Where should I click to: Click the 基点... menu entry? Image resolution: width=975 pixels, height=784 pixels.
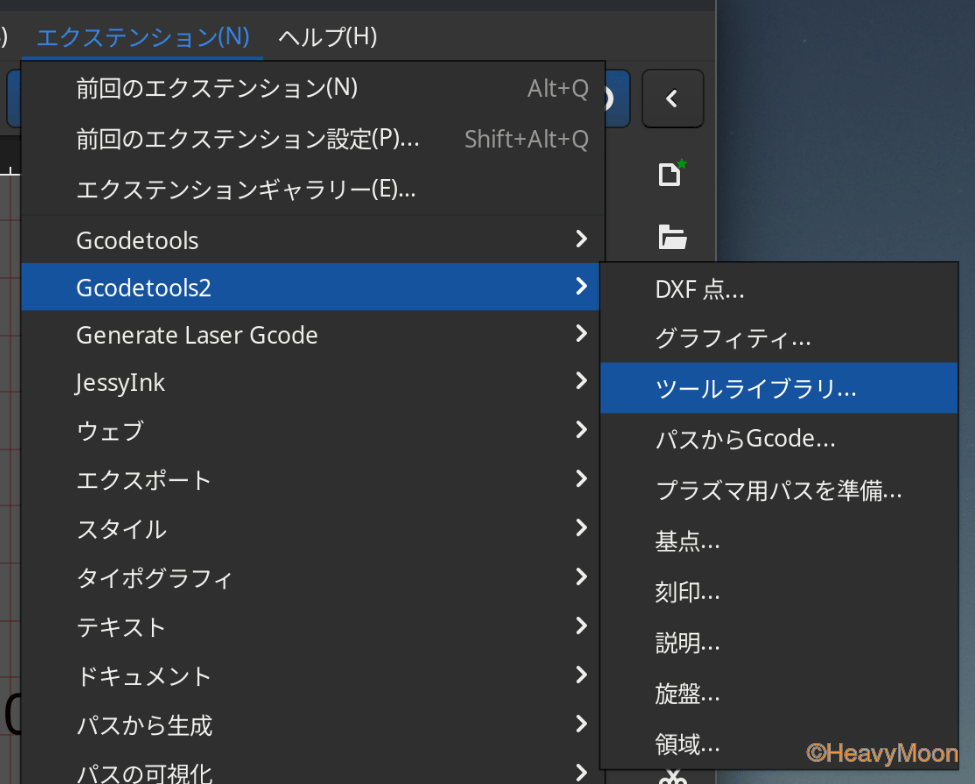687,542
